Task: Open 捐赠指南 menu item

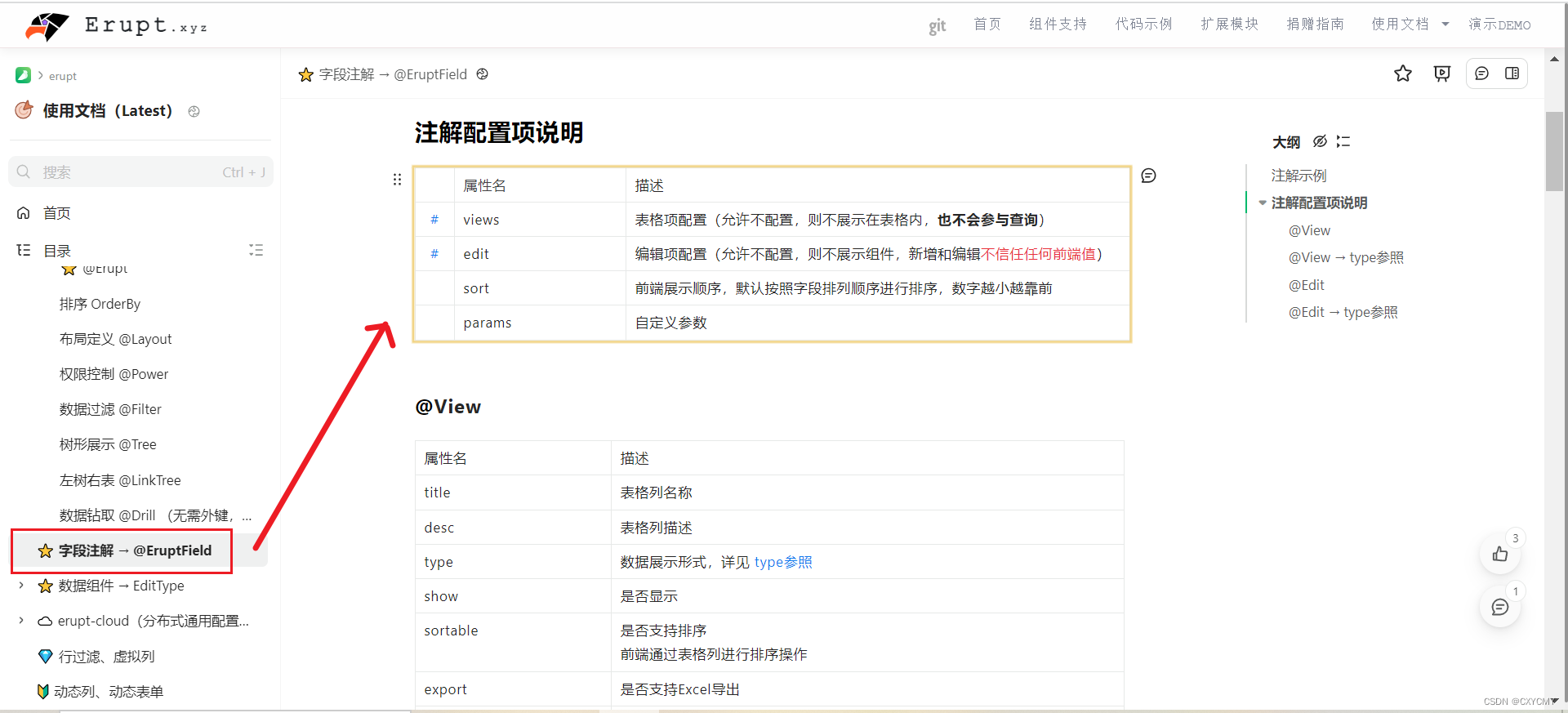Action: (x=1316, y=25)
